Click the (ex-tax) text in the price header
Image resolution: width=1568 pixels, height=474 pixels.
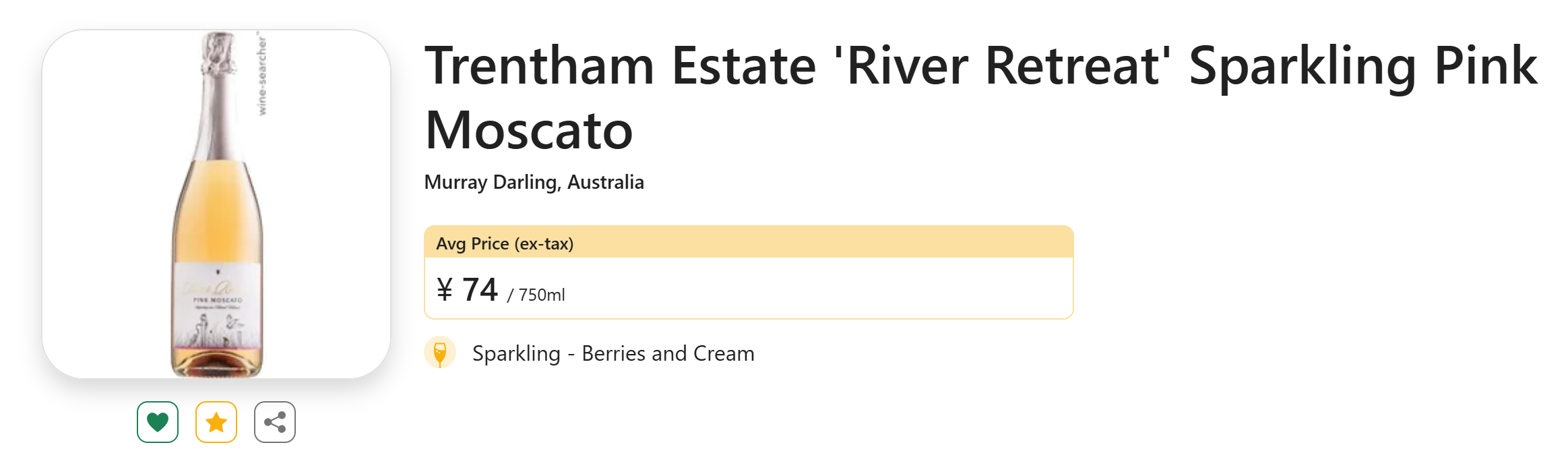(544, 243)
